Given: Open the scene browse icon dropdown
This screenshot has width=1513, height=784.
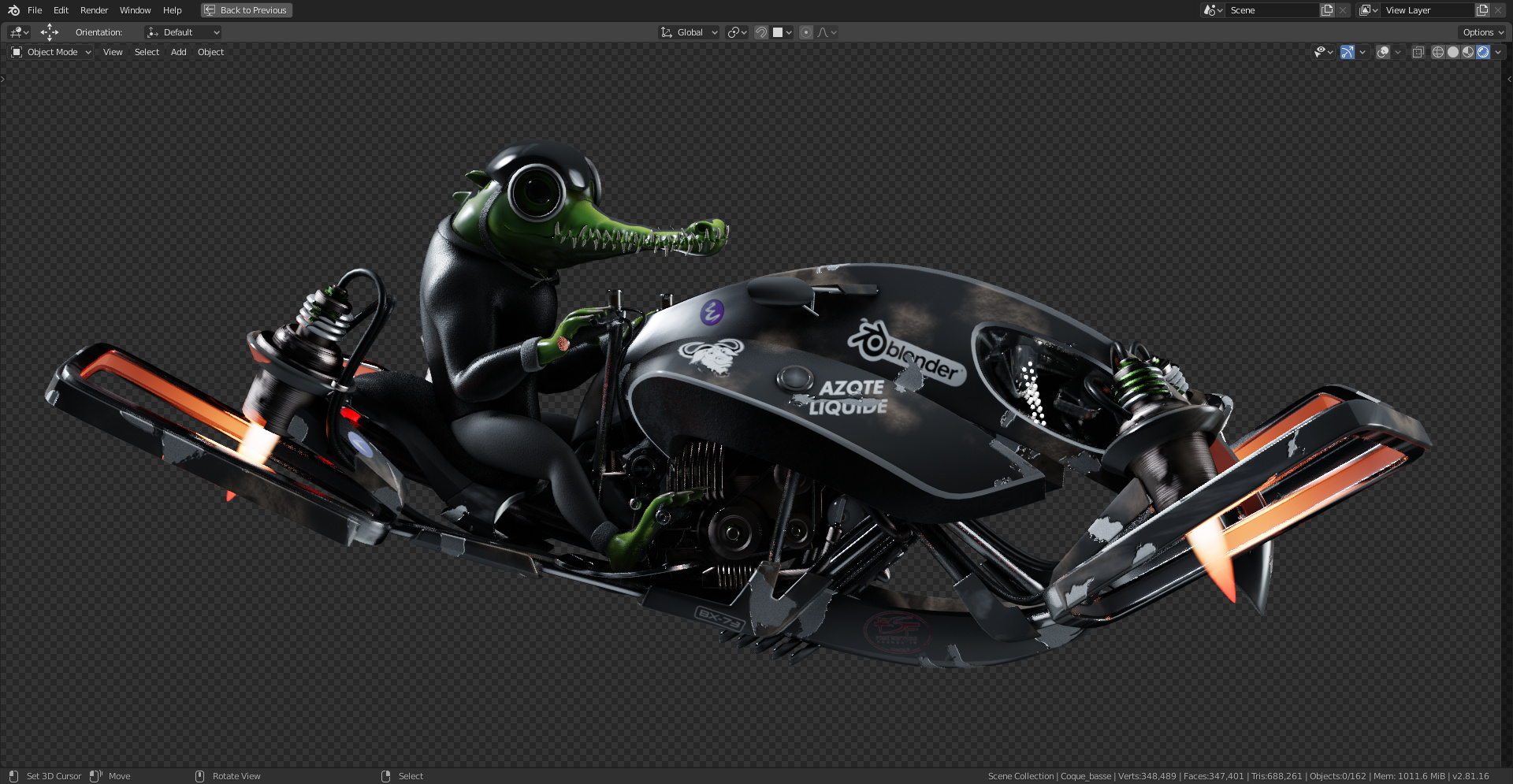Looking at the screenshot, I should [x=1212, y=10].
